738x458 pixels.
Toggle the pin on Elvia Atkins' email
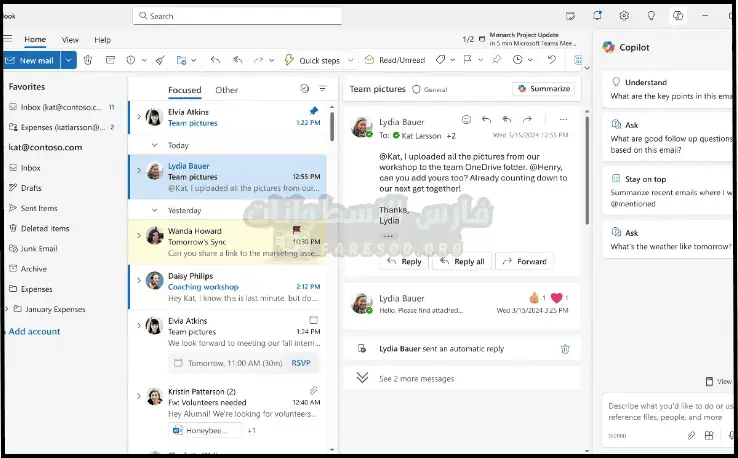pos(314,111)
